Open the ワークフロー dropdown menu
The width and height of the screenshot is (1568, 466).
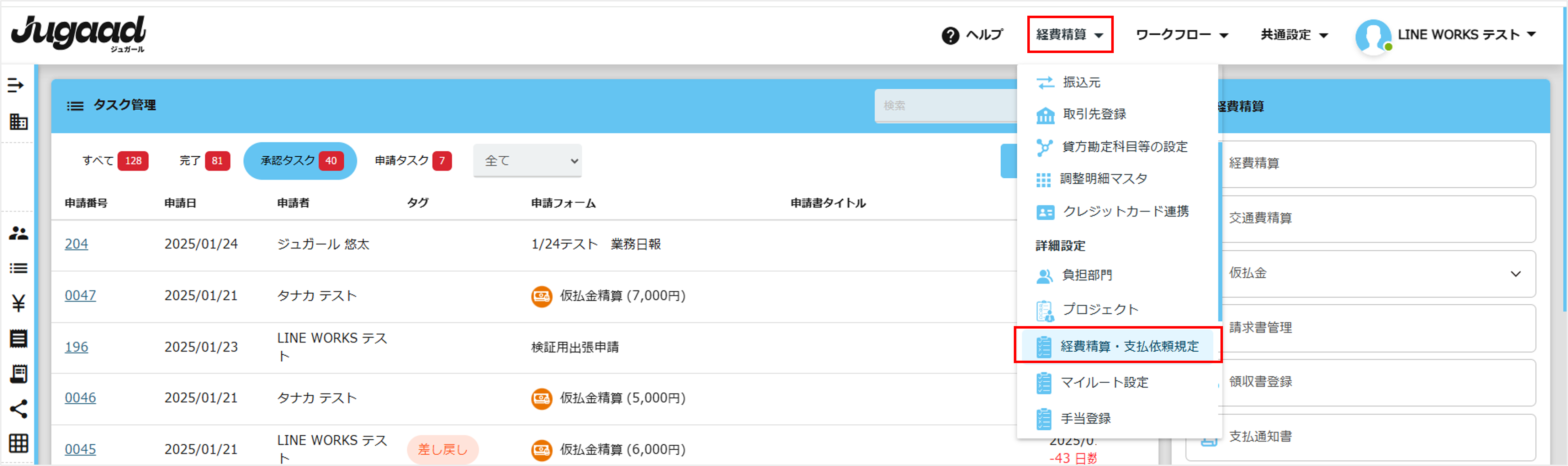(1181, 35)
